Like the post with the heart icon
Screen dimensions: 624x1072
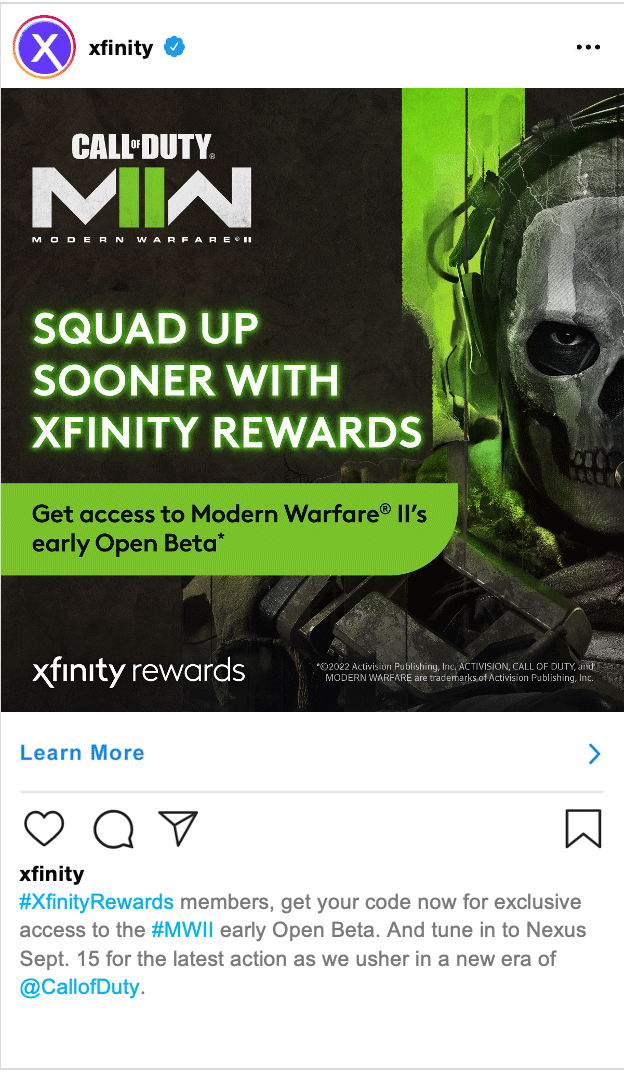click(x=44, y=829)
